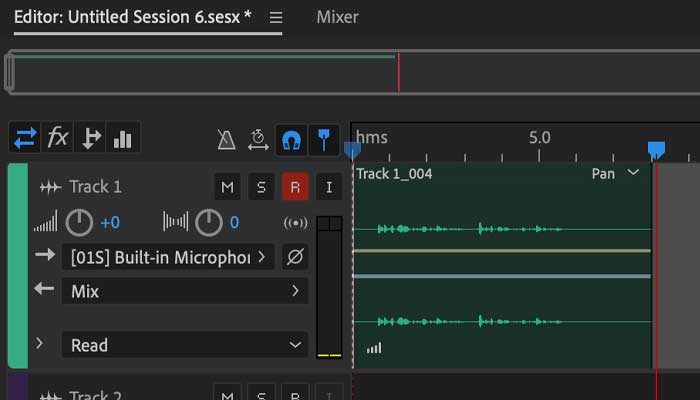Viewport: 700px width, 400px height.
Task: Mute Track 1
Action: pos(228,187)
